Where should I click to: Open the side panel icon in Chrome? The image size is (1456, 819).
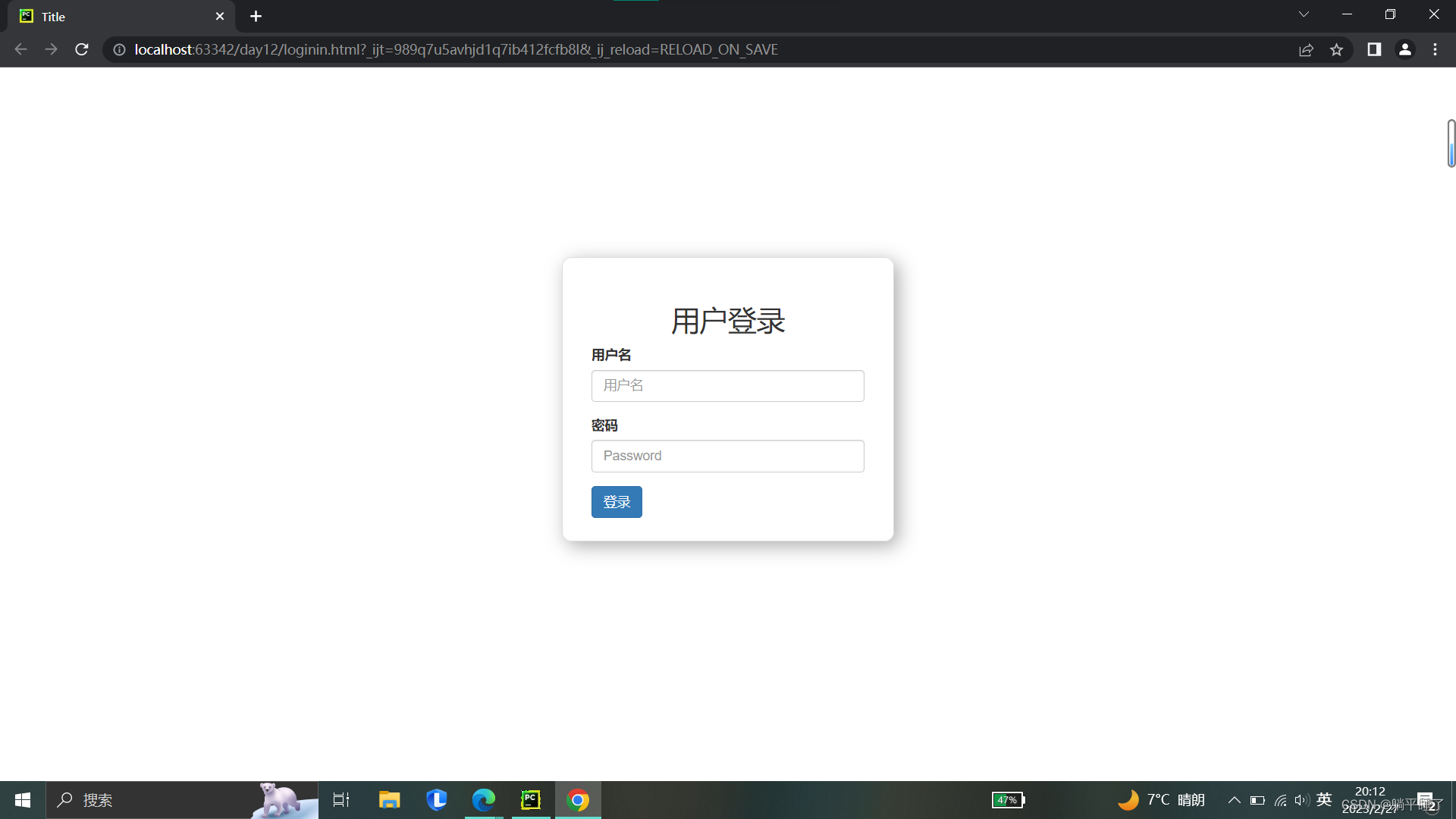point(1374,49)
